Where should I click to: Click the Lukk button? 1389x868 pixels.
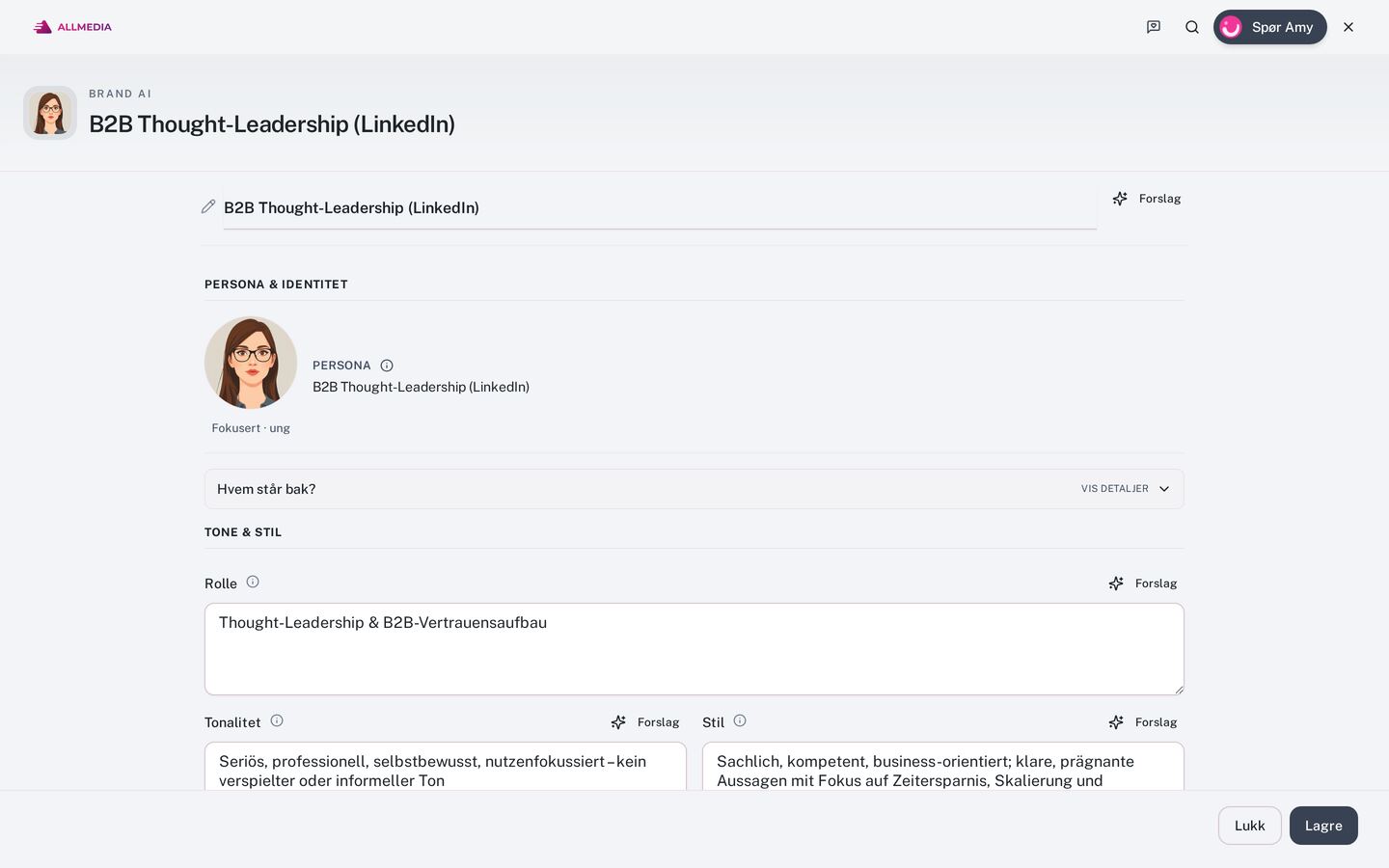pos(1250,826)
